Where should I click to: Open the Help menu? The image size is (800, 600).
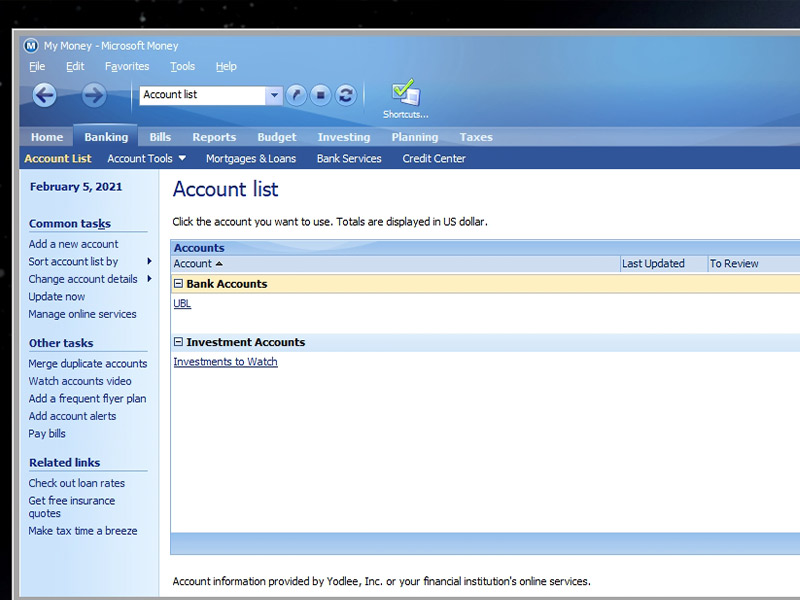[226, 66]
